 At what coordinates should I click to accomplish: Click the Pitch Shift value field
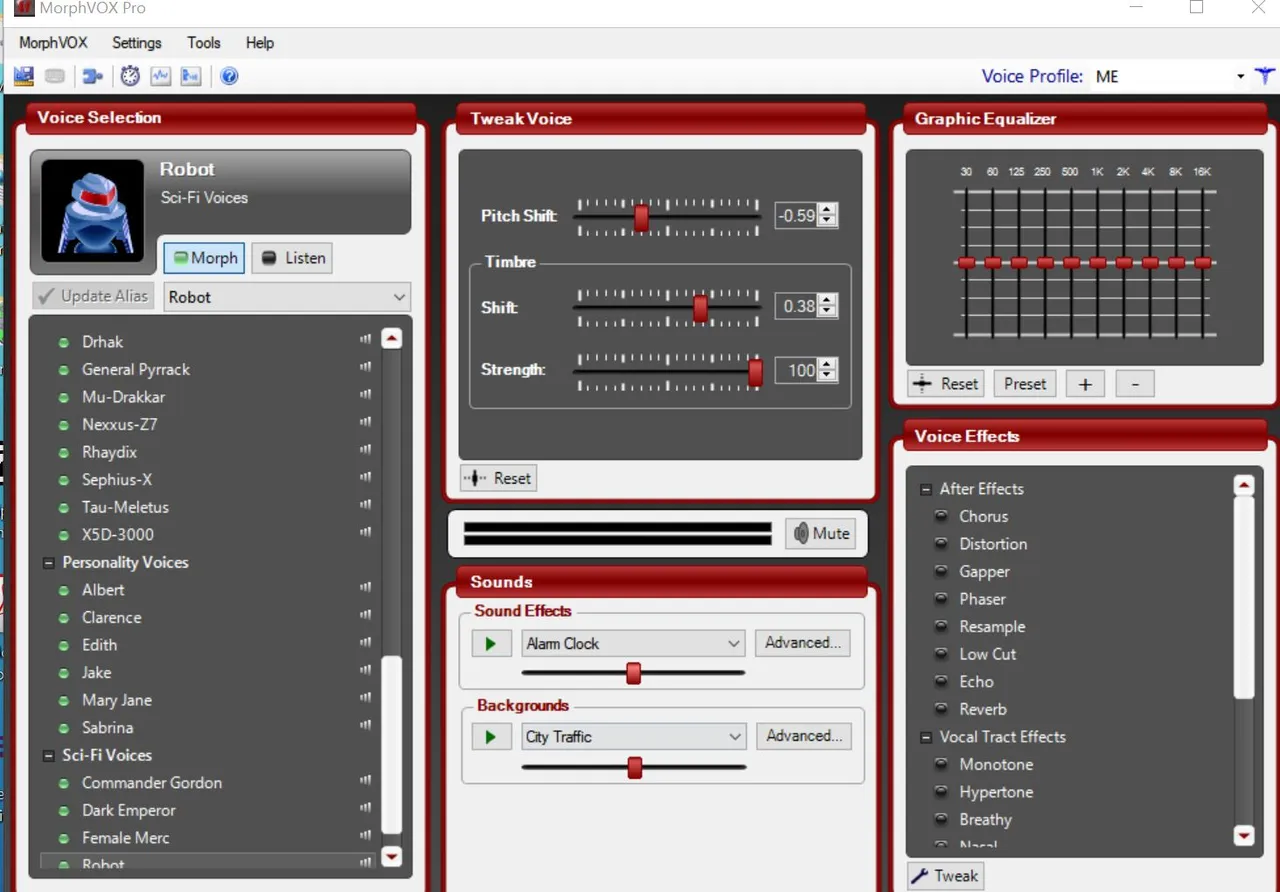(797, 215)
